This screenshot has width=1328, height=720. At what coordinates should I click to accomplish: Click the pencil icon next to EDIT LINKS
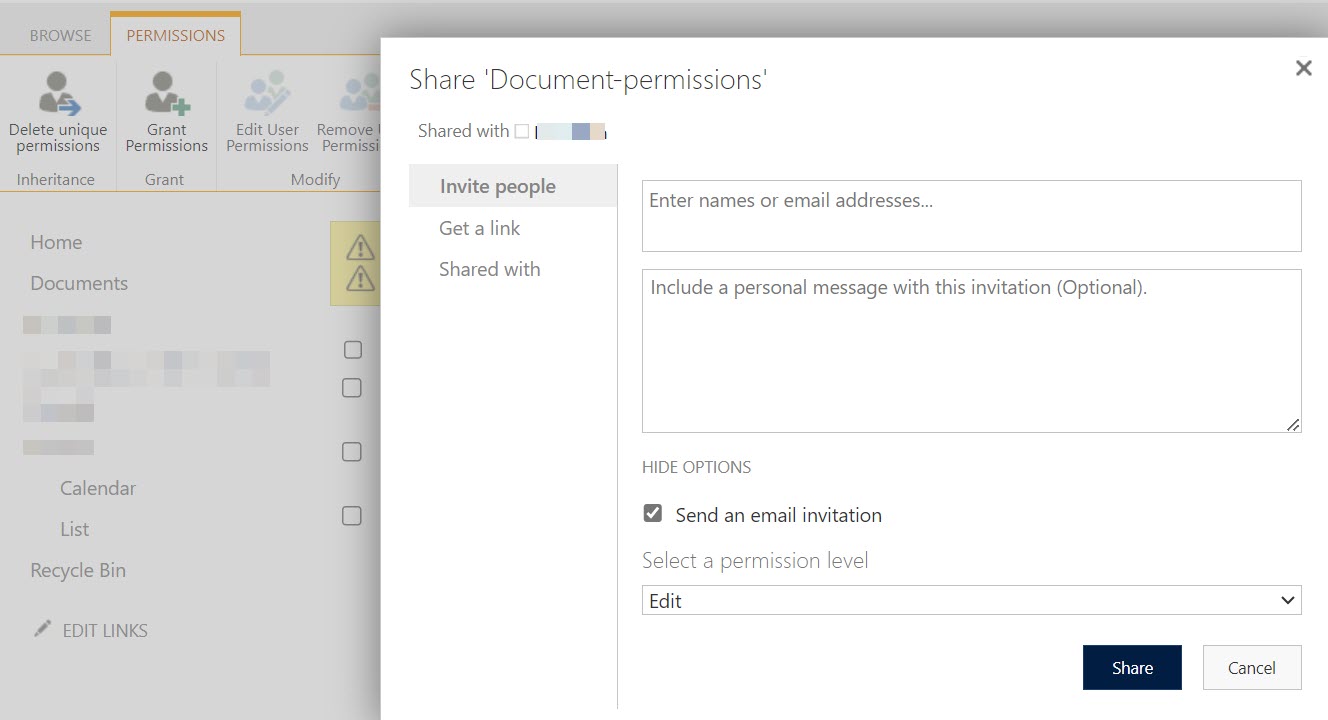click(x=41, y=628)
